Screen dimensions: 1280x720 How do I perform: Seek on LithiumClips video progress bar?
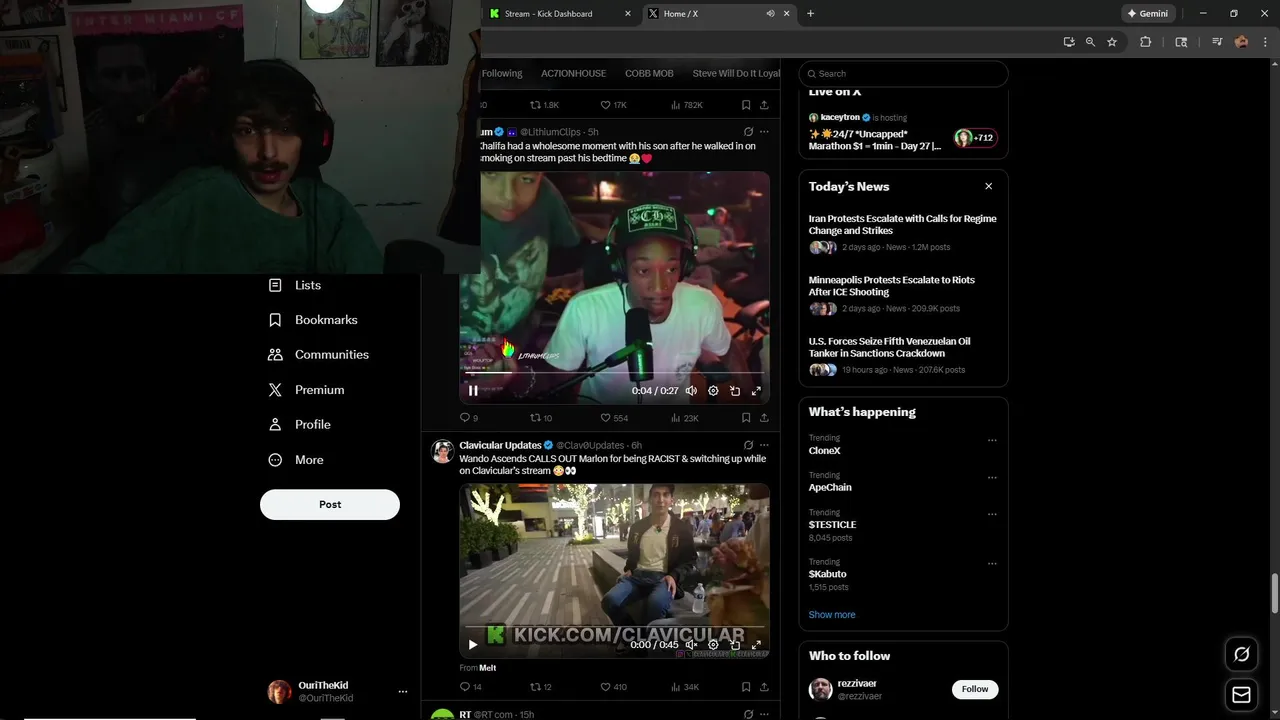pos(615,375)
